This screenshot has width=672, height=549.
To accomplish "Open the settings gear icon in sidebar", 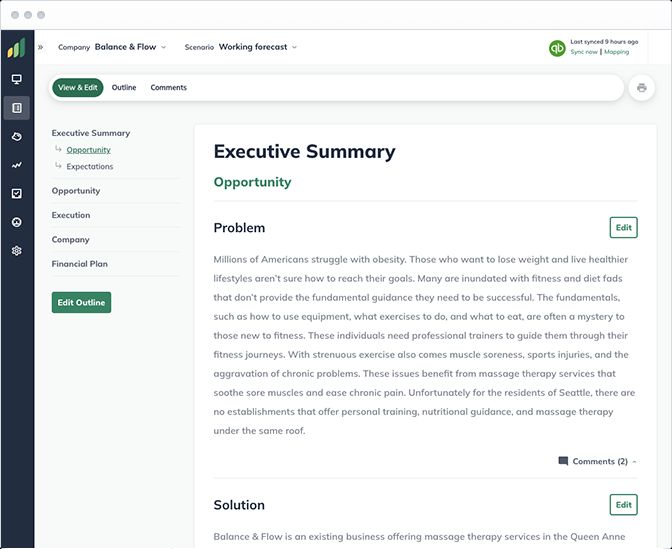I will 17,251.
